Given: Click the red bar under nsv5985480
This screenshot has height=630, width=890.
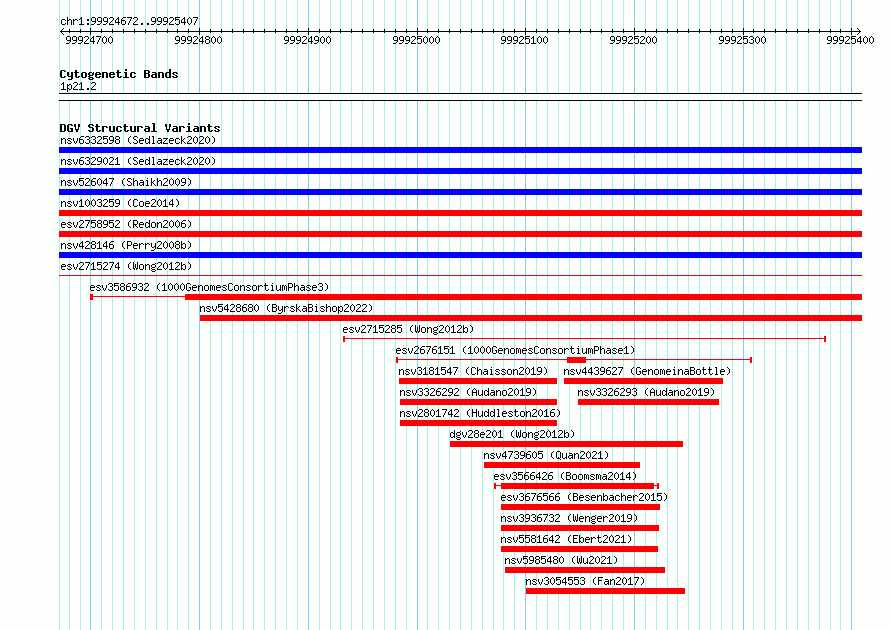Looking at the screenshot, I should point(585,570).
